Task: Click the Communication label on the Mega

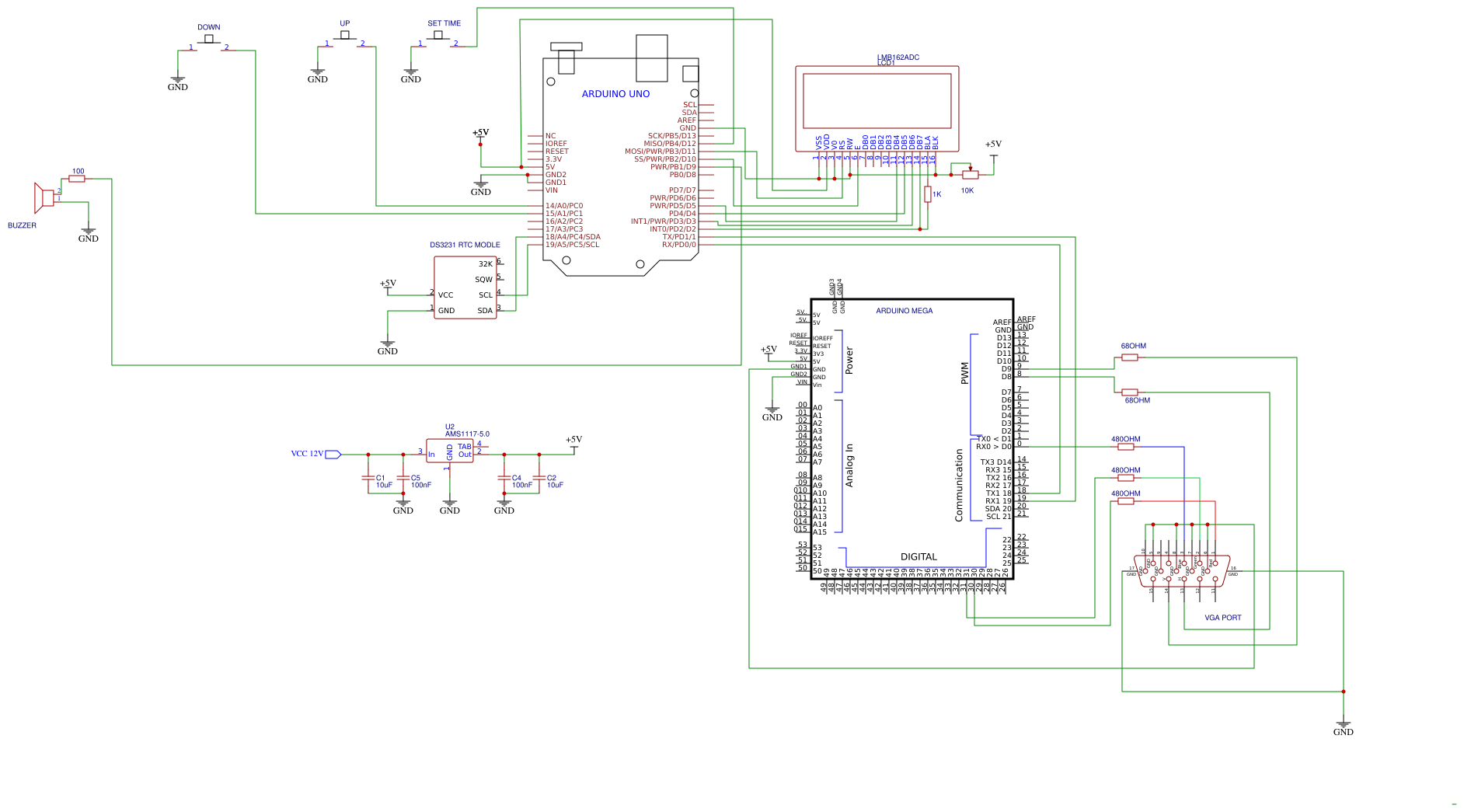Action: point(959,485)
